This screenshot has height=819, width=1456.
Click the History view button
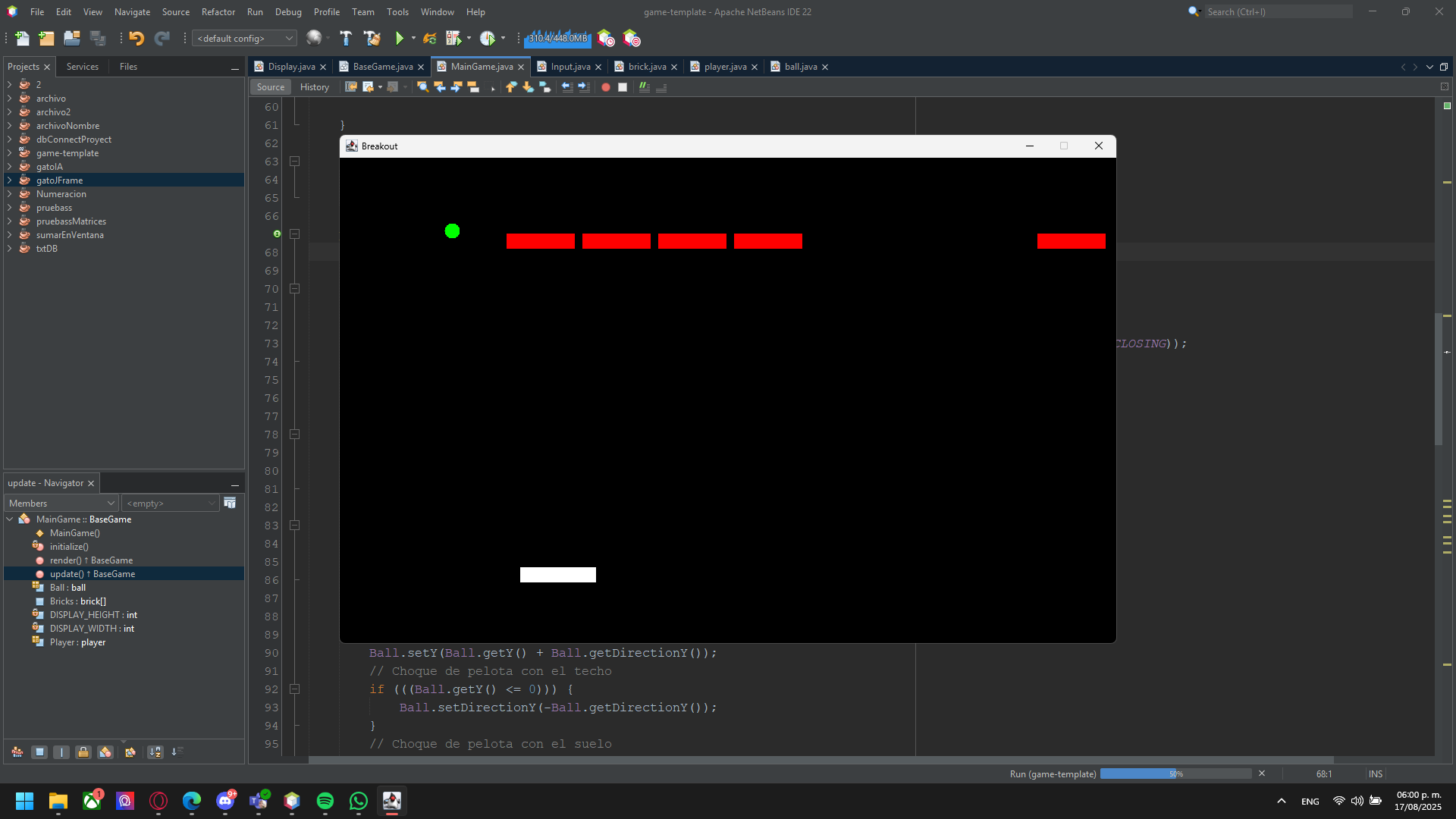(x=314, y=87)
